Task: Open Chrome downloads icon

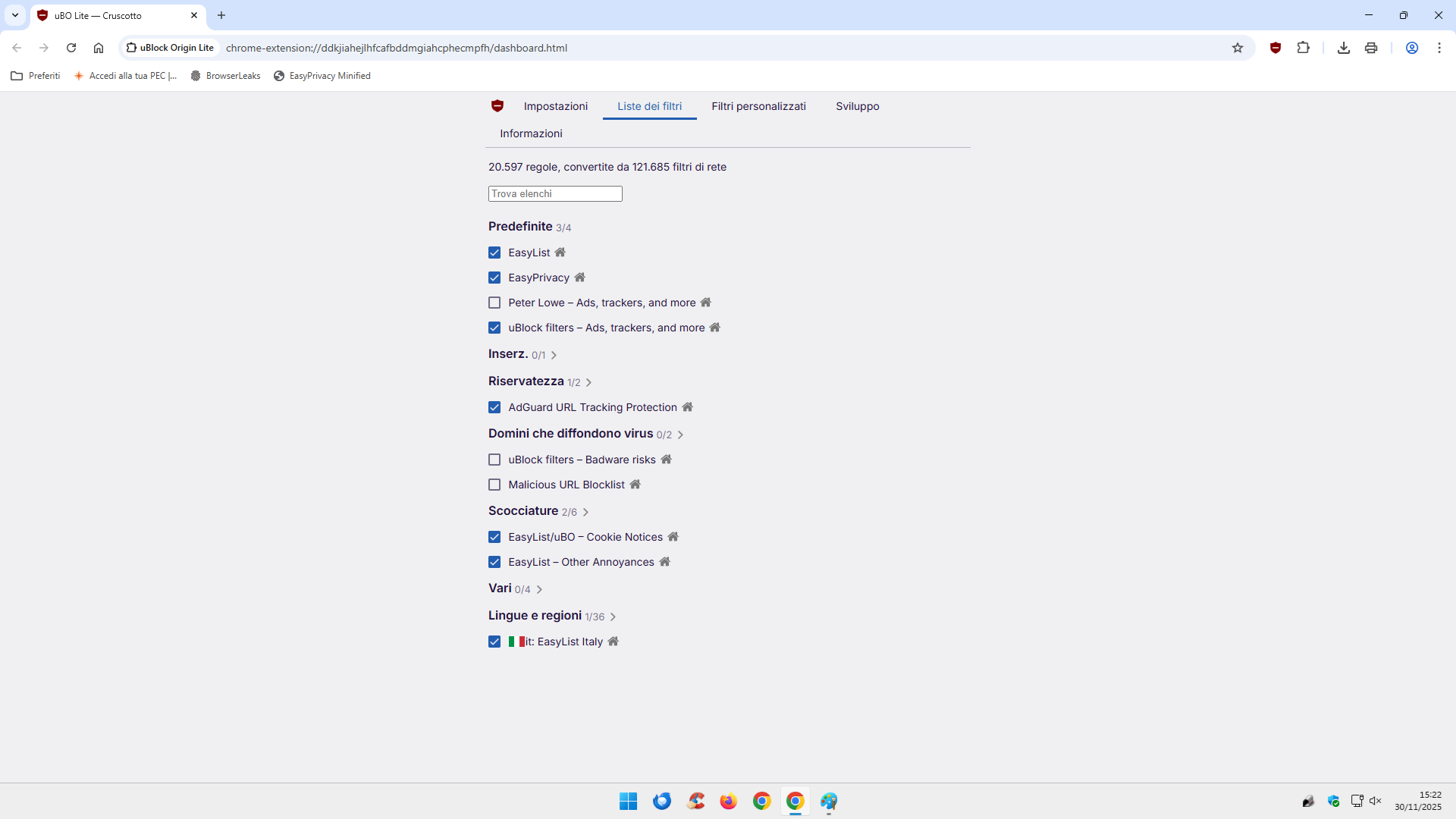Action: 1344,48
